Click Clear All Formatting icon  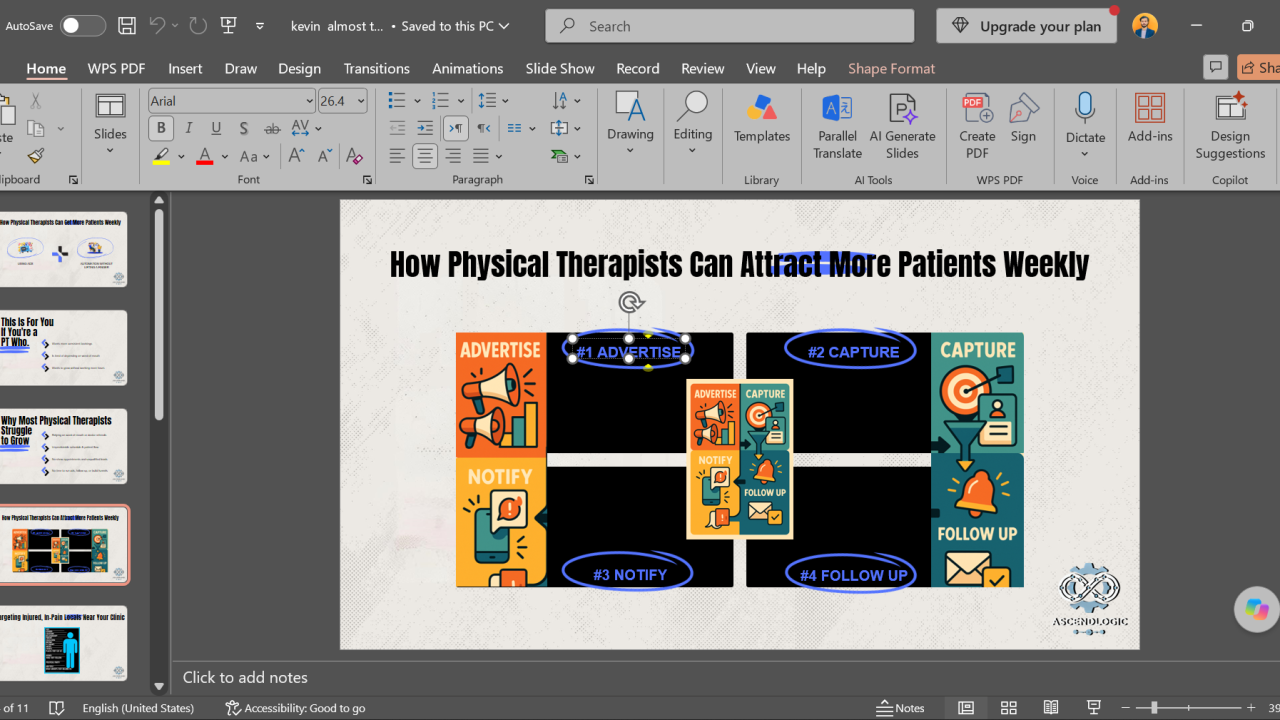(354, 156)
